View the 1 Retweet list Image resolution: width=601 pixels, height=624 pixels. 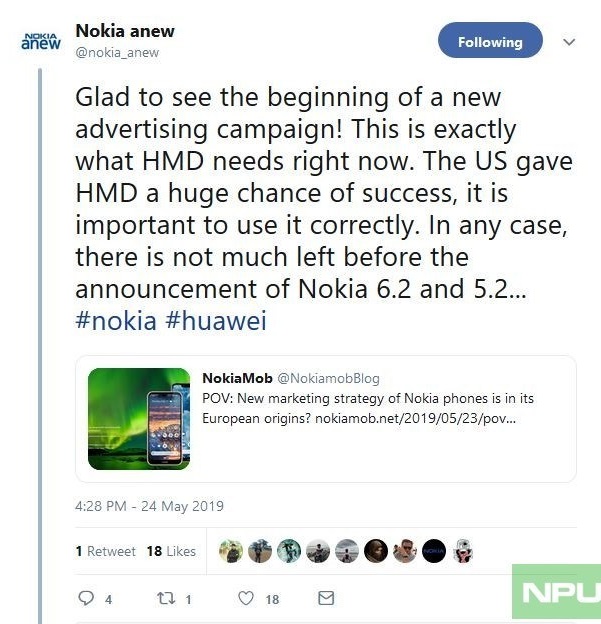tap(105, 551)
